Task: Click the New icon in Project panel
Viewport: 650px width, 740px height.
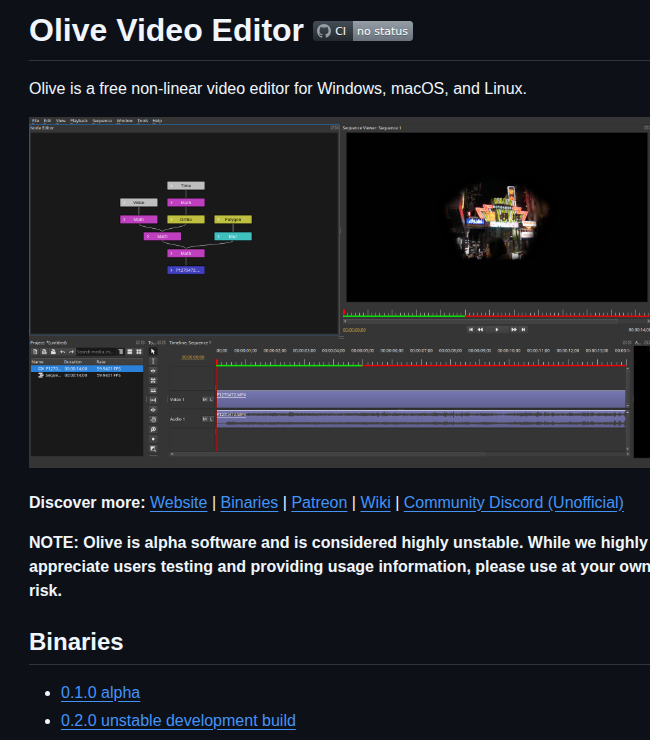Action: click(x=35, y=352)
